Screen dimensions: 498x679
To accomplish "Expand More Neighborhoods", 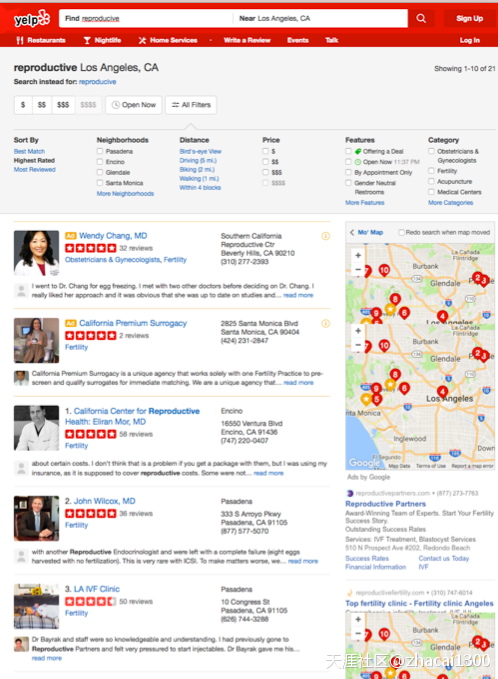I will (125, 194).
